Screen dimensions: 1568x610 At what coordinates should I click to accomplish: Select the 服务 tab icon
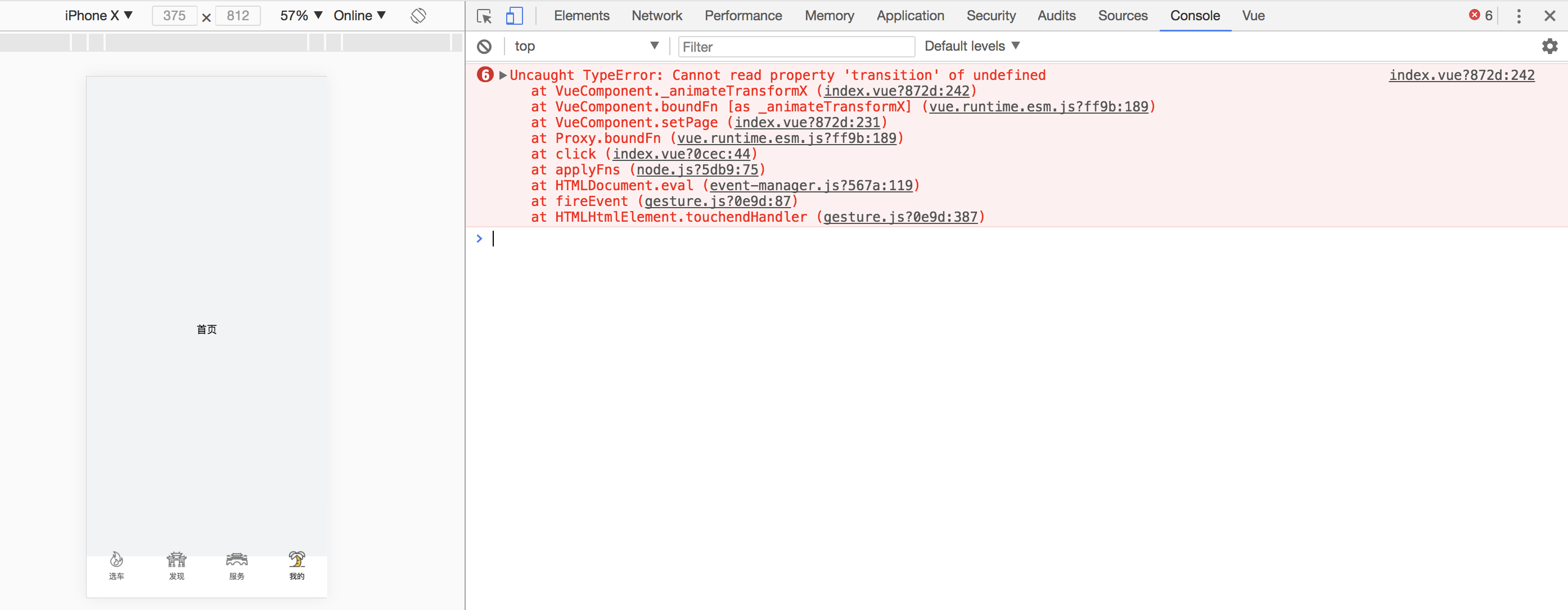click(237, 558)
